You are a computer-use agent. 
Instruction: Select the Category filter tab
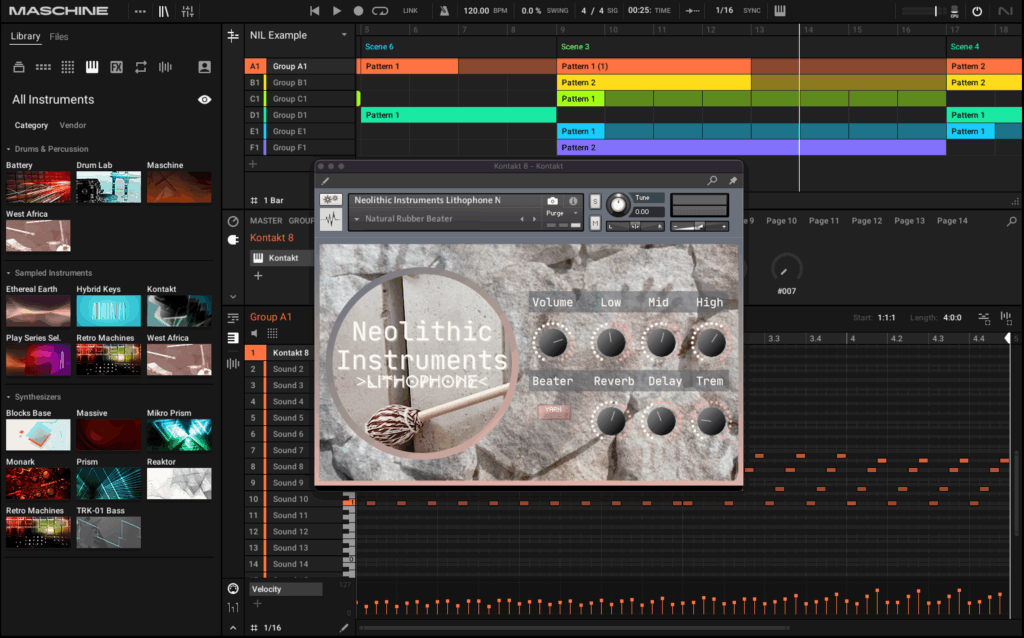click(x=31, y=125)
